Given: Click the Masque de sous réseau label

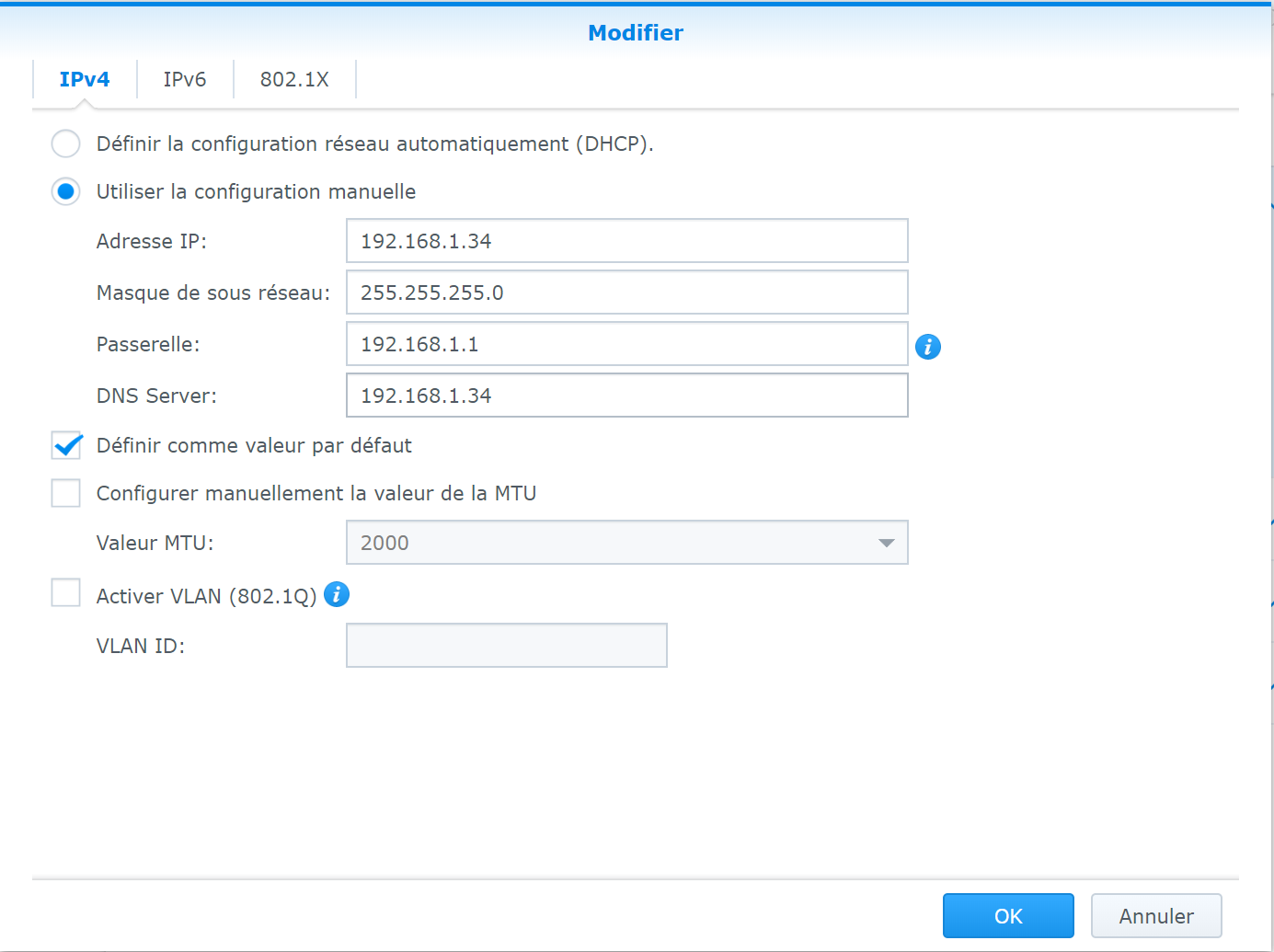Looking at the screenshot, I should (213, 292).
